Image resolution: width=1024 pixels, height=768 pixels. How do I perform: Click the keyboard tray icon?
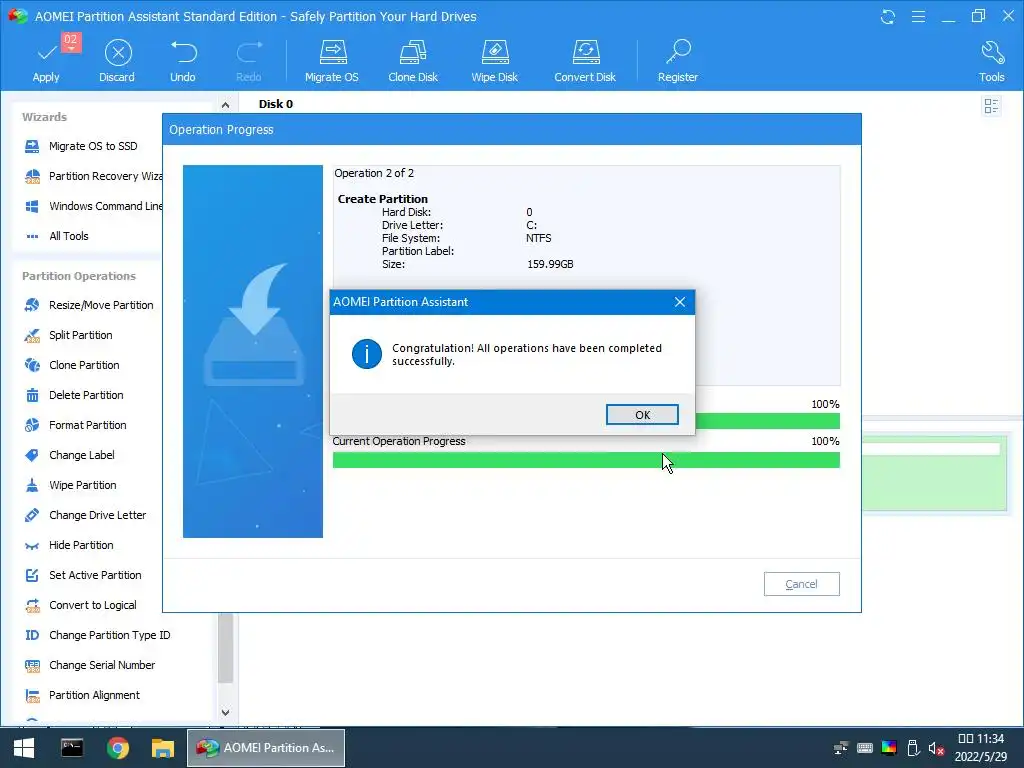[865, 748]
